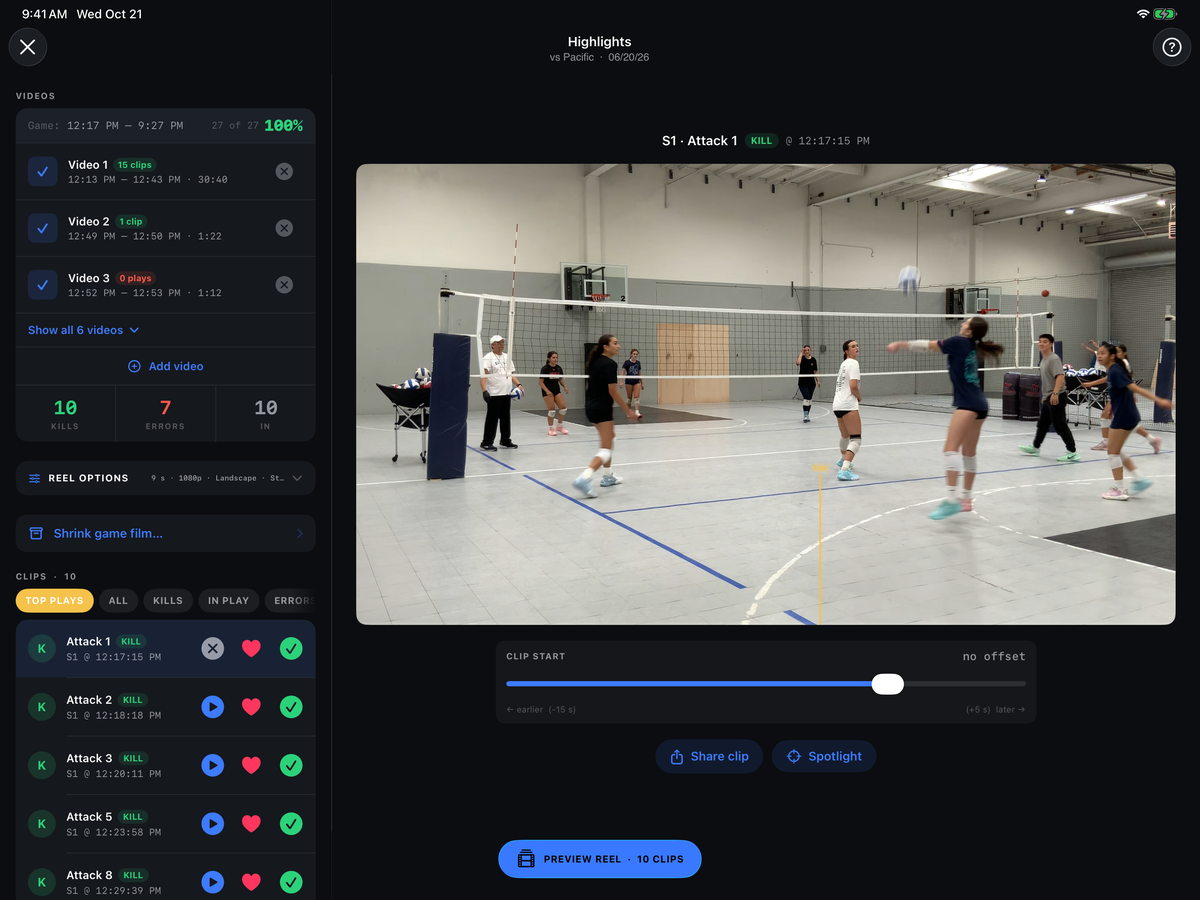Click the Shrink game film archive icon
Viewport: 1200px width, 900px height.
pos(36,534)
